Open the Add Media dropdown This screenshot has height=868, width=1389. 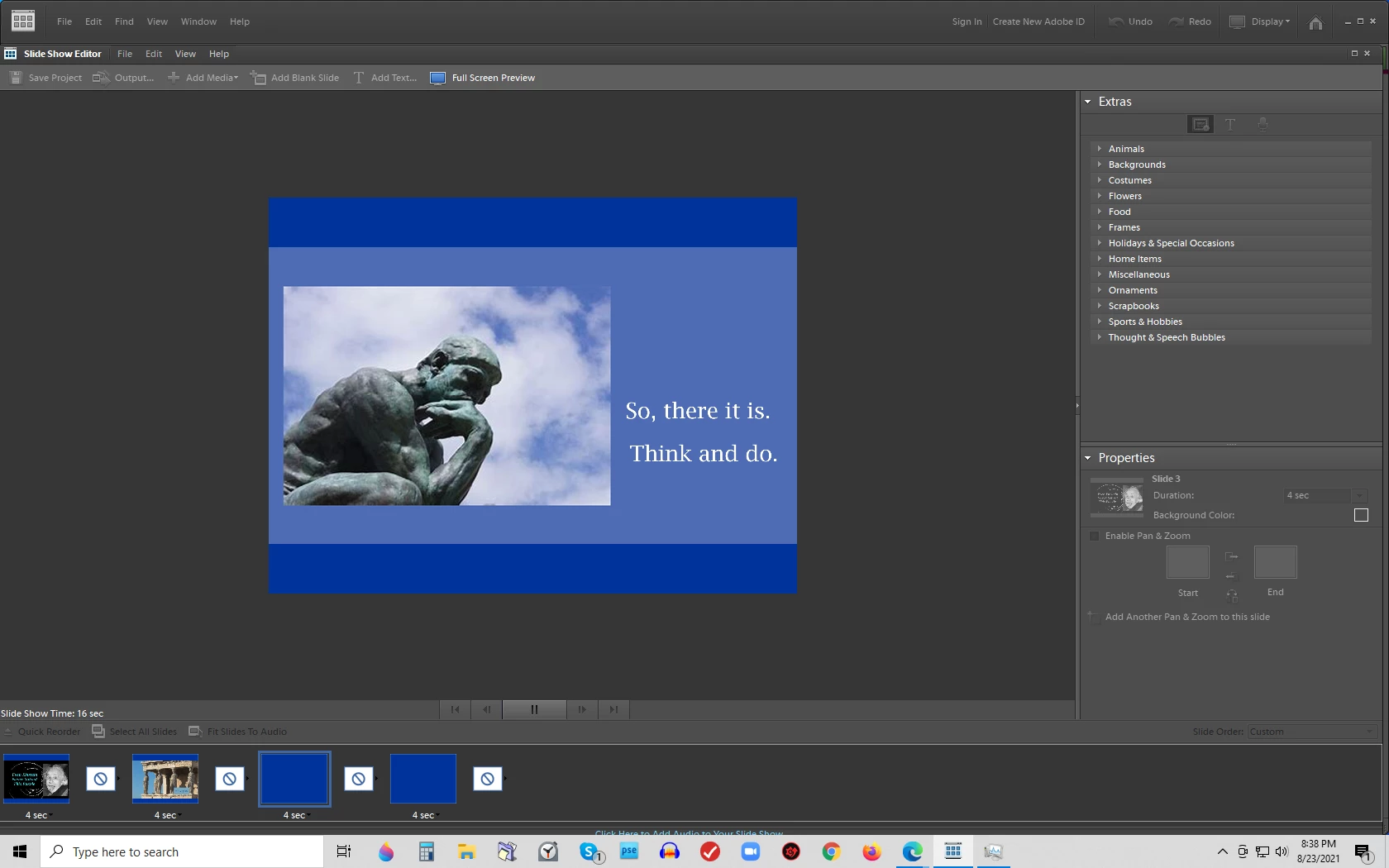click(x=203, y=78)
